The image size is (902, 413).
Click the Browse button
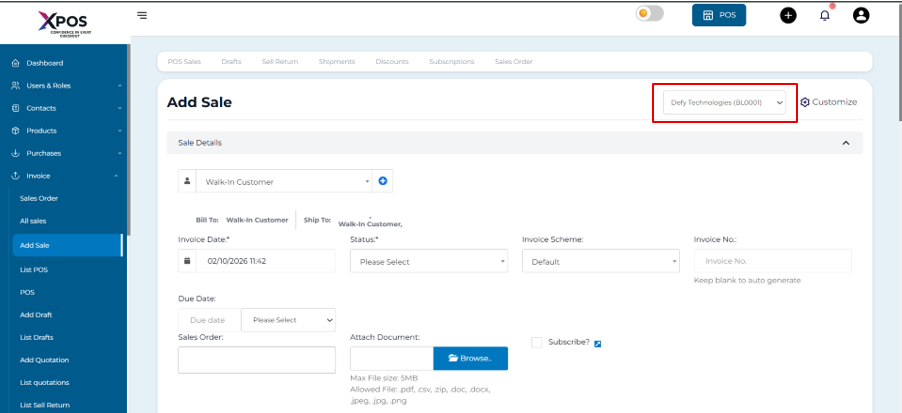pos(470,358)
